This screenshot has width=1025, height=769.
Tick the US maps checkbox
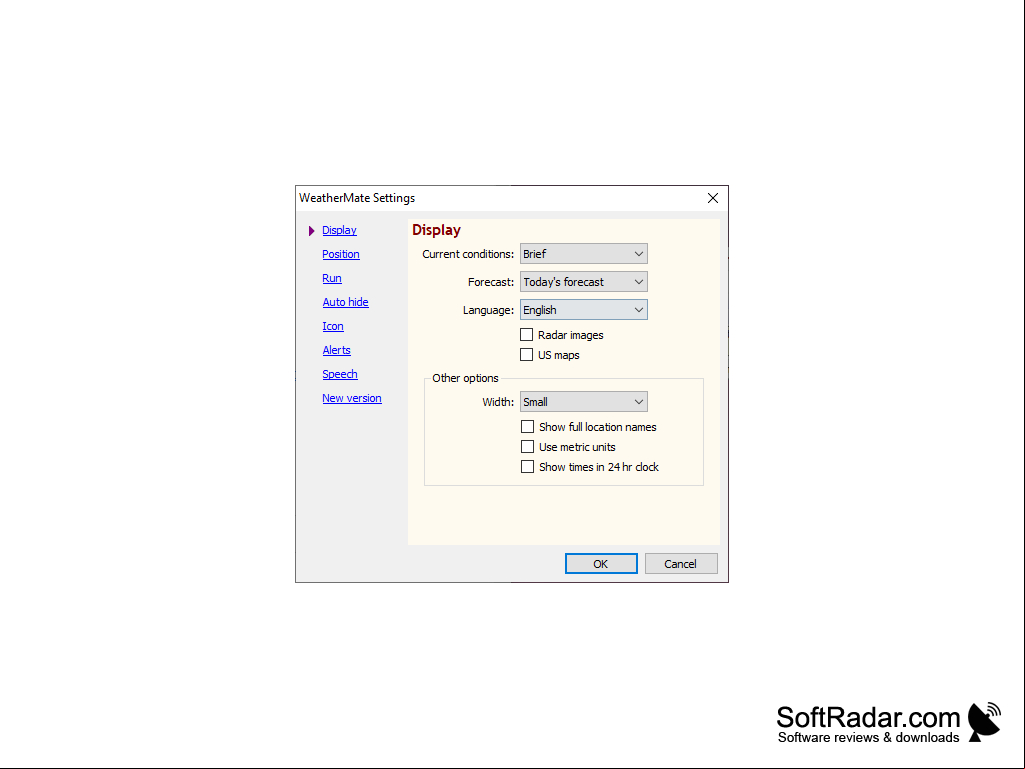coord(526,355)
